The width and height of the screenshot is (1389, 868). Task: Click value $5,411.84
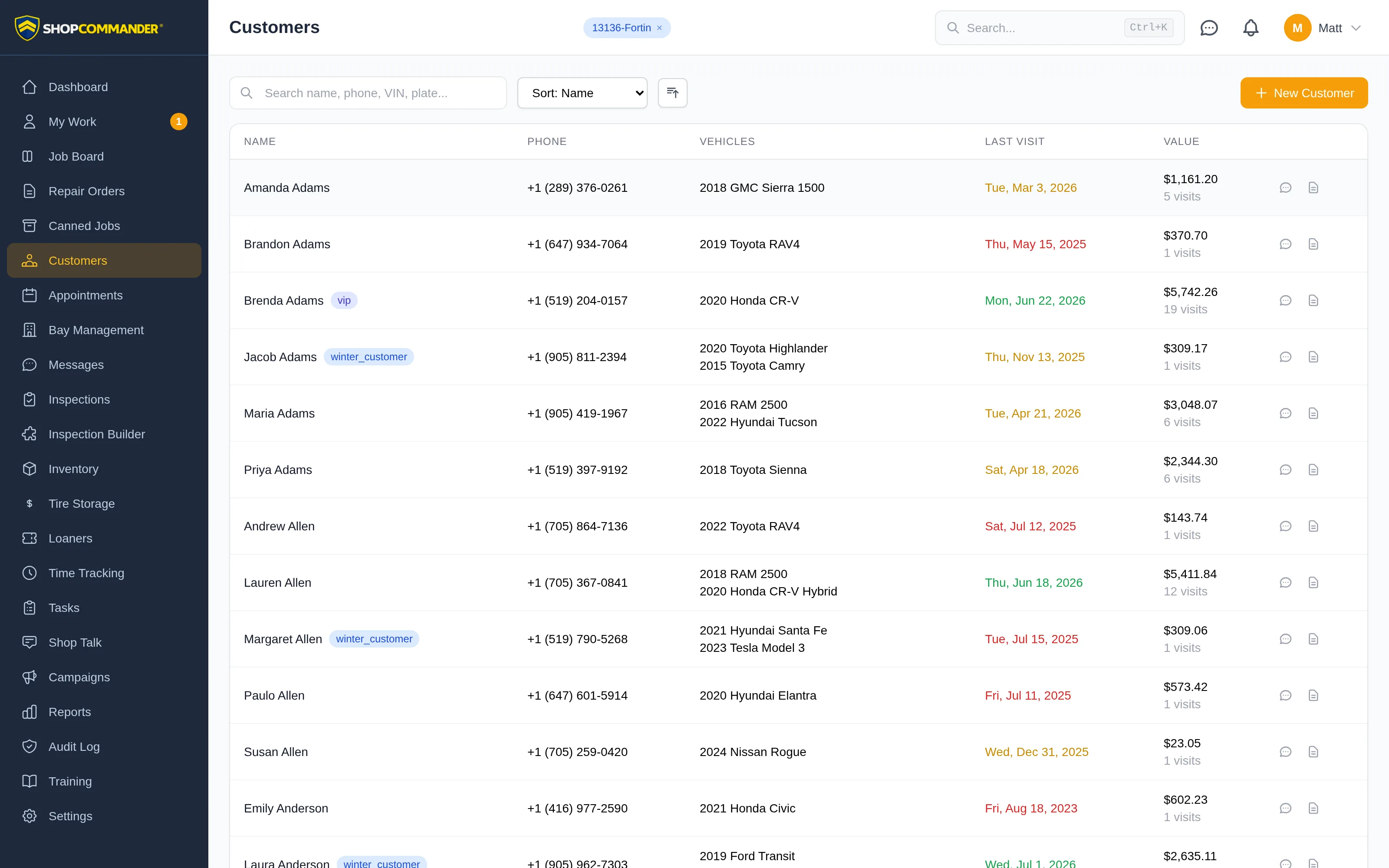click(x=1190, y=574)
